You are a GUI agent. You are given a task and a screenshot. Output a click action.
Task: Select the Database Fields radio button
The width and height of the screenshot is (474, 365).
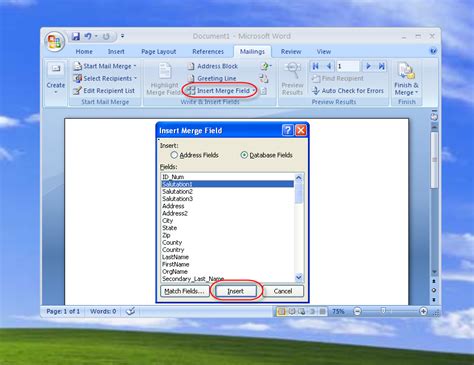click(244, 155)
